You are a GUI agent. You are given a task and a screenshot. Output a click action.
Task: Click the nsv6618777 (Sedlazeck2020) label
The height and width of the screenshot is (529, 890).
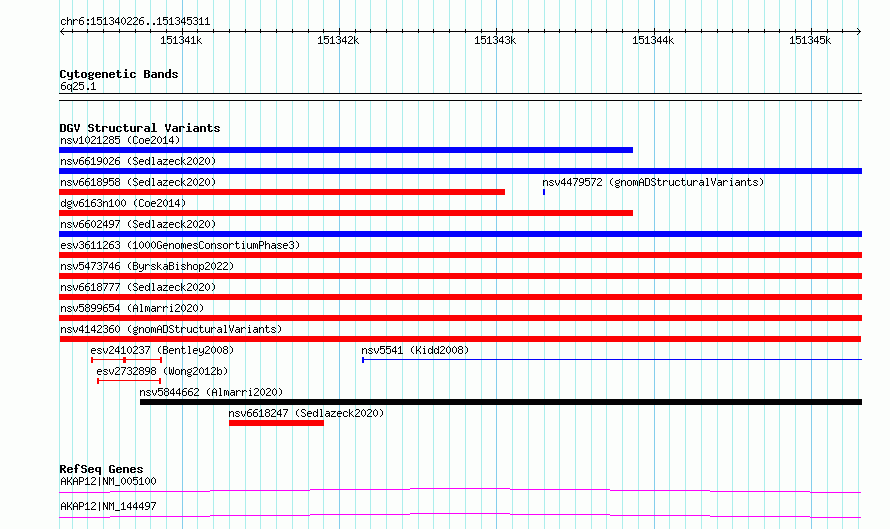[138, 287]
